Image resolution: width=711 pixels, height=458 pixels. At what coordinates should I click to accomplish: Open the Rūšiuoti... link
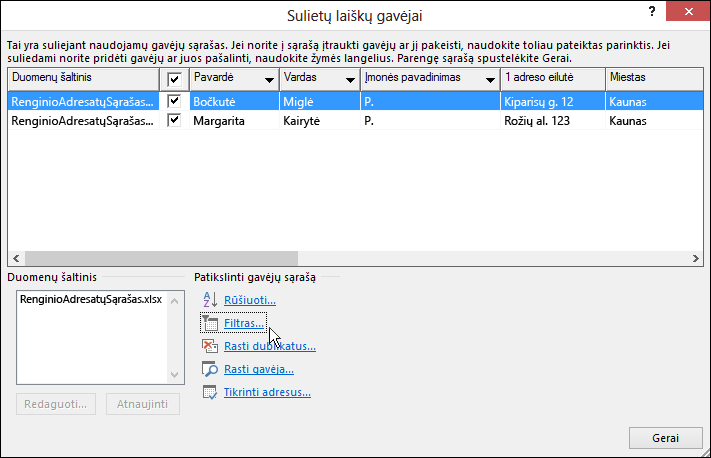(x=250, y=300)
